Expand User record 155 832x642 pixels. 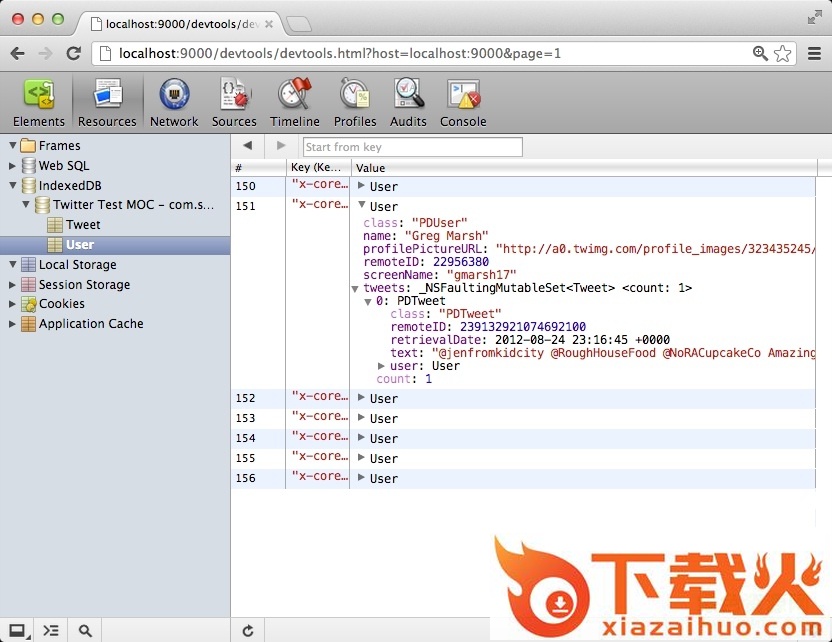(x=361, y=457)
